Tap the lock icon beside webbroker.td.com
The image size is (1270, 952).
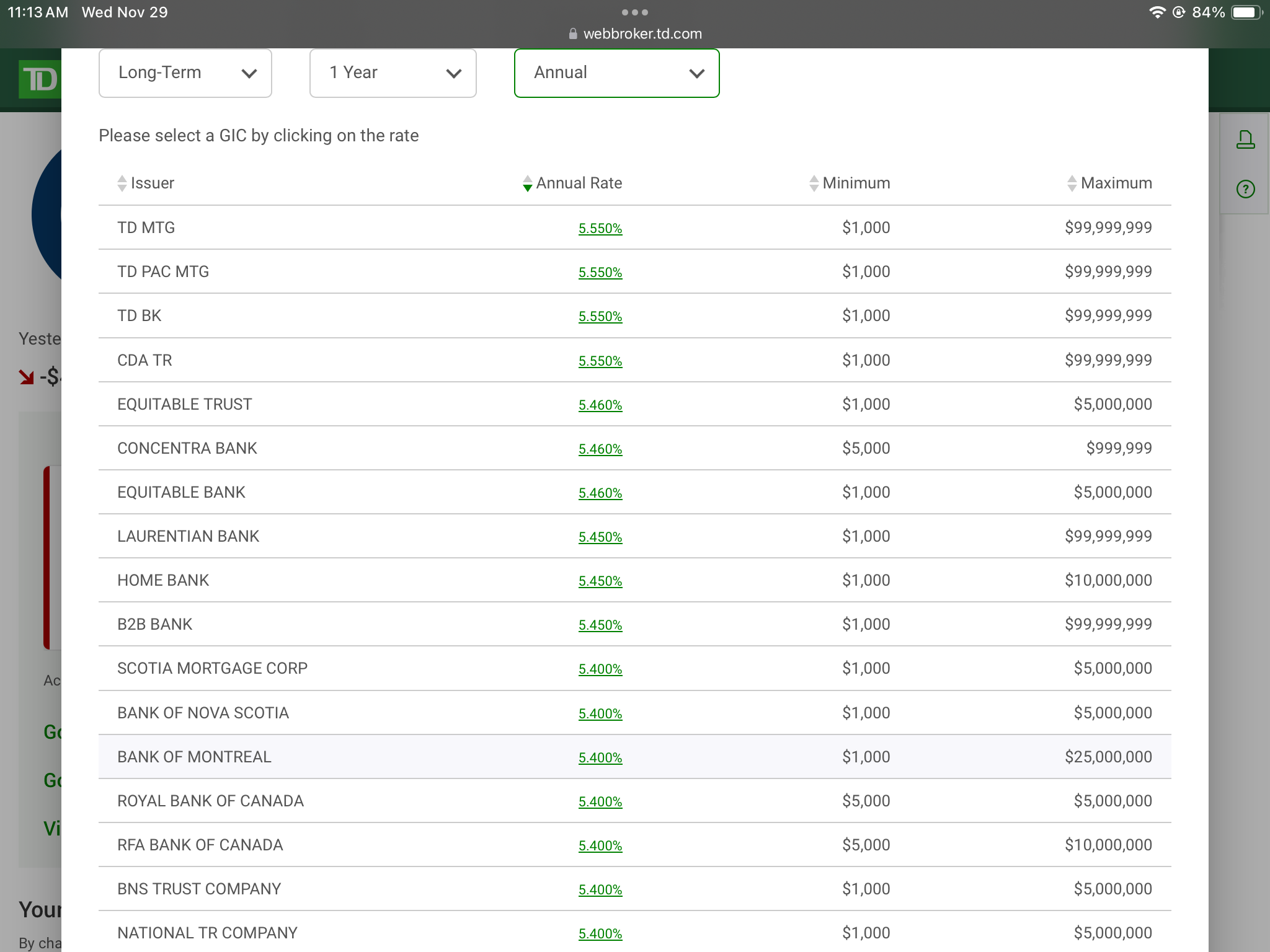coord(573,34)
